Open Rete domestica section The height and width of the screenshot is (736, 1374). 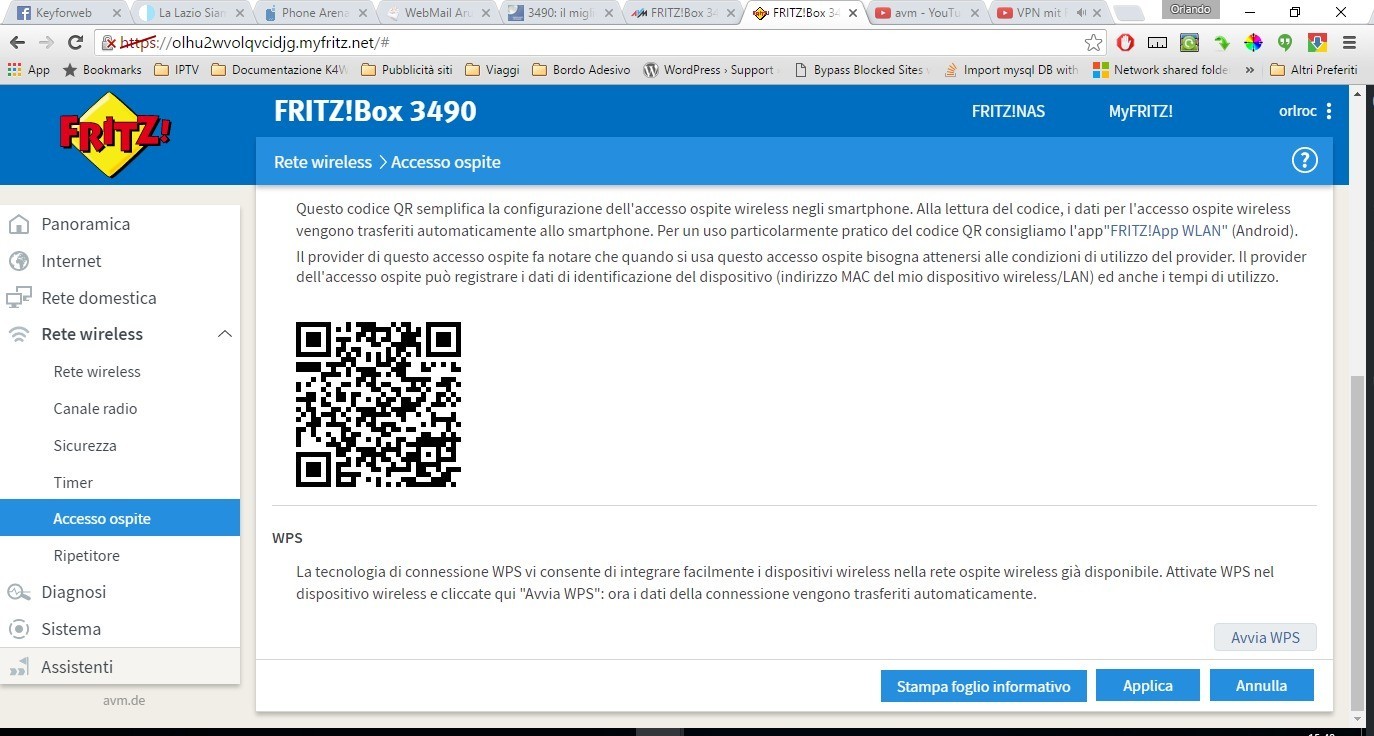98,298
